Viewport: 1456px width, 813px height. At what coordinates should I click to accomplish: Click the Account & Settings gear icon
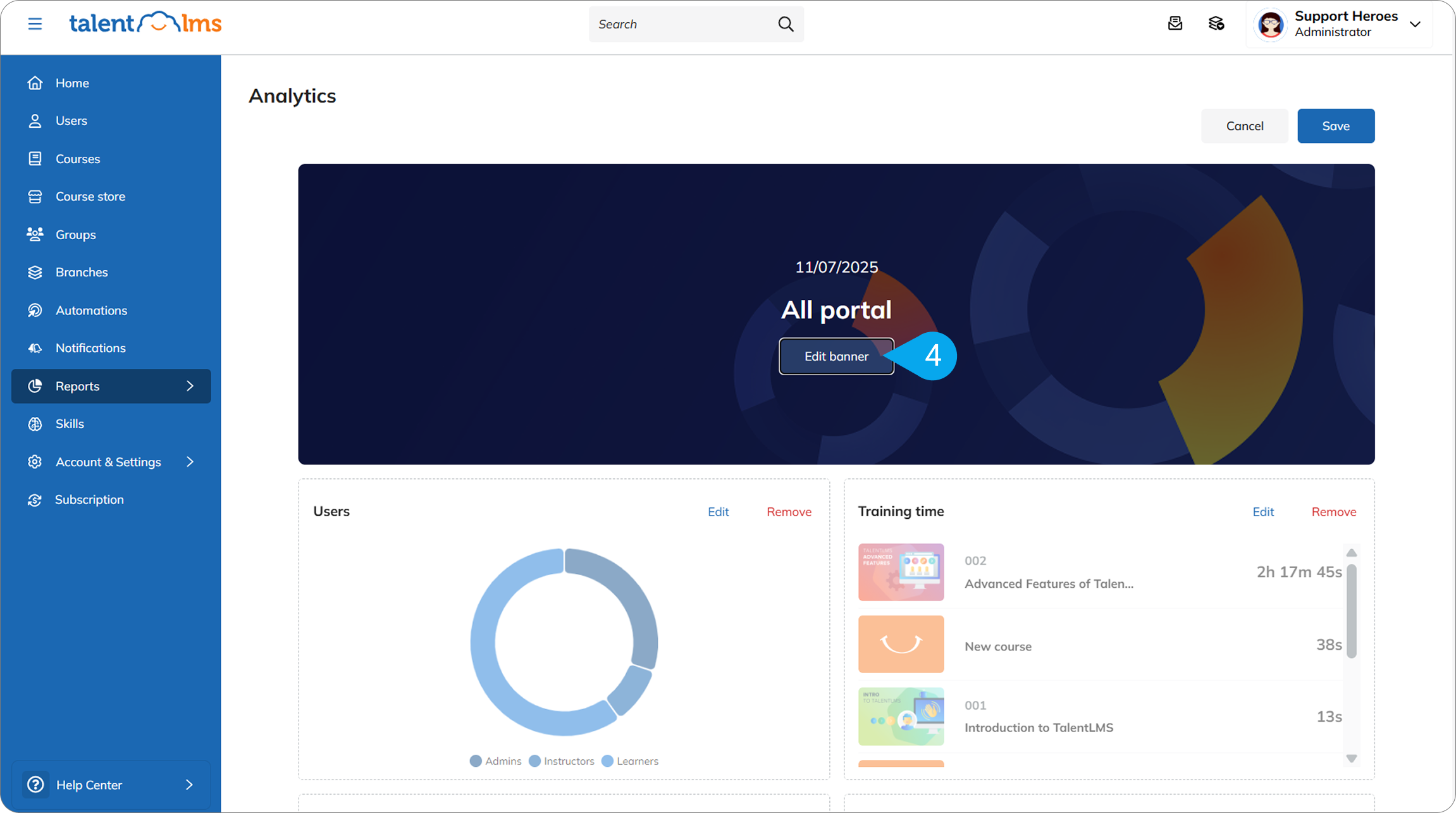(x=35, y=462)
